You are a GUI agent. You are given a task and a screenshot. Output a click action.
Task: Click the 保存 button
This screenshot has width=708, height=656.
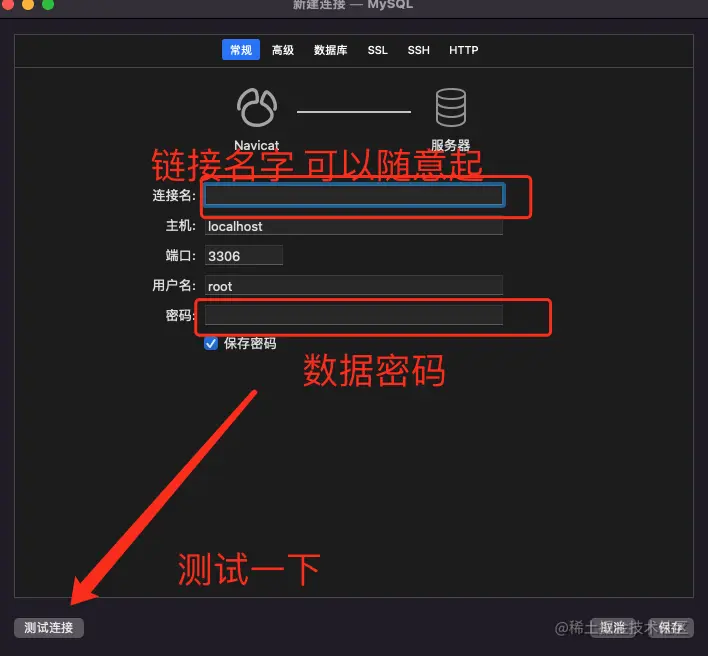pyautogui.click(x=671, y=628)
